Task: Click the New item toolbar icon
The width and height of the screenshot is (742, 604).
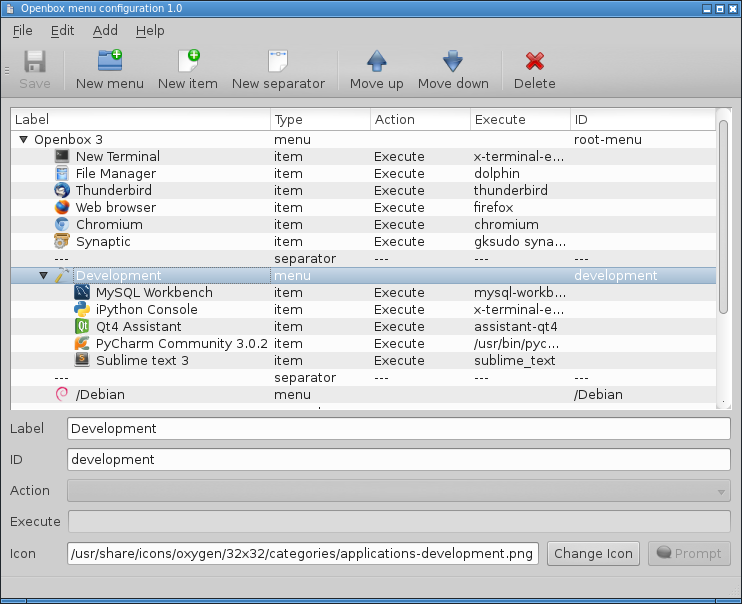Action: tap(188, 61)
